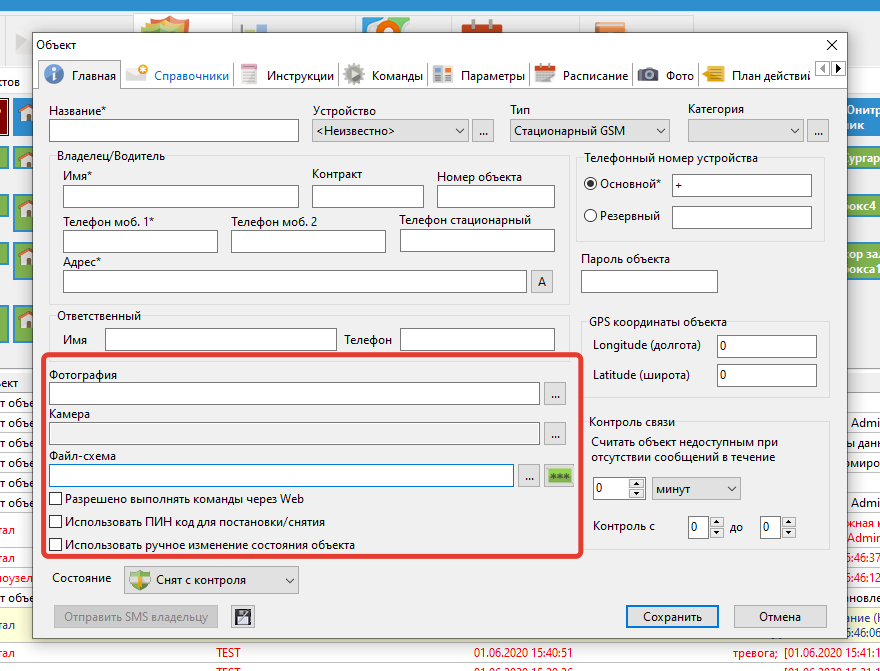This screenshot has width=880, height=671.
Task: Open the Параметры tab
Action: tap(480, 75)
